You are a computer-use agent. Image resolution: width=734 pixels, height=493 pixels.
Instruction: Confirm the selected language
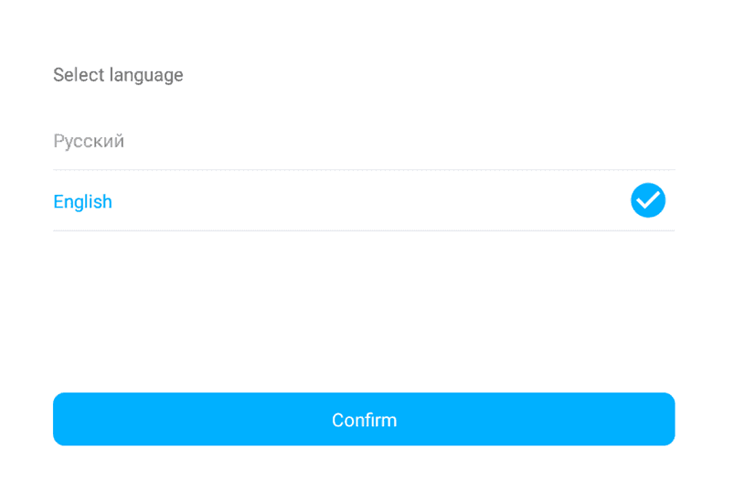364,420
